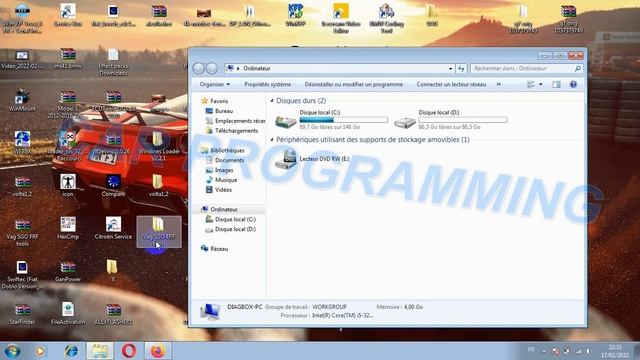Select Disque local (C:) in sidebar tree
Screen dimensions: 640x360
pyautogui.click(x=231, y=220)
